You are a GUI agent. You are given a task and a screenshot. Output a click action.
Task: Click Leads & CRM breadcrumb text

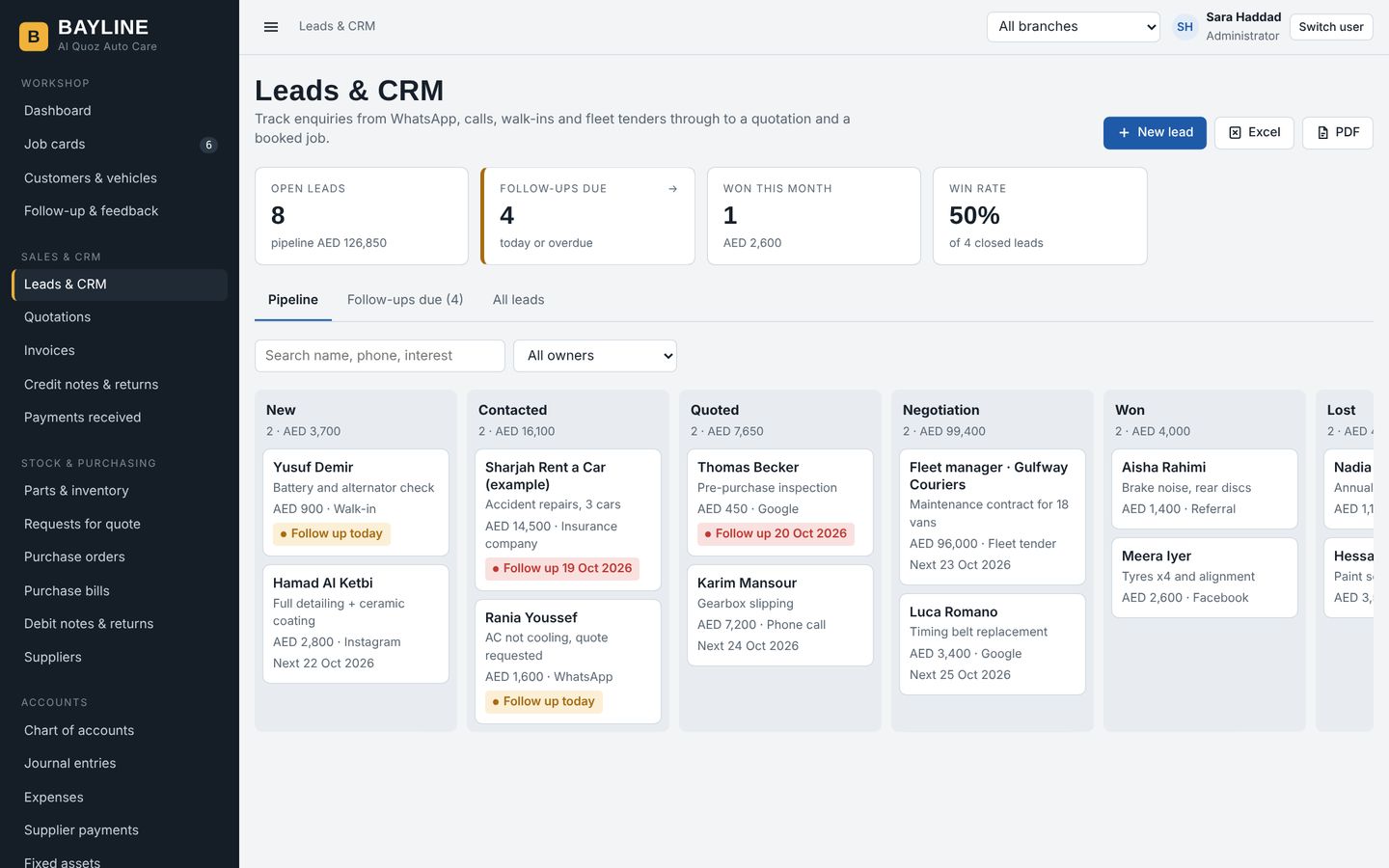337,26
